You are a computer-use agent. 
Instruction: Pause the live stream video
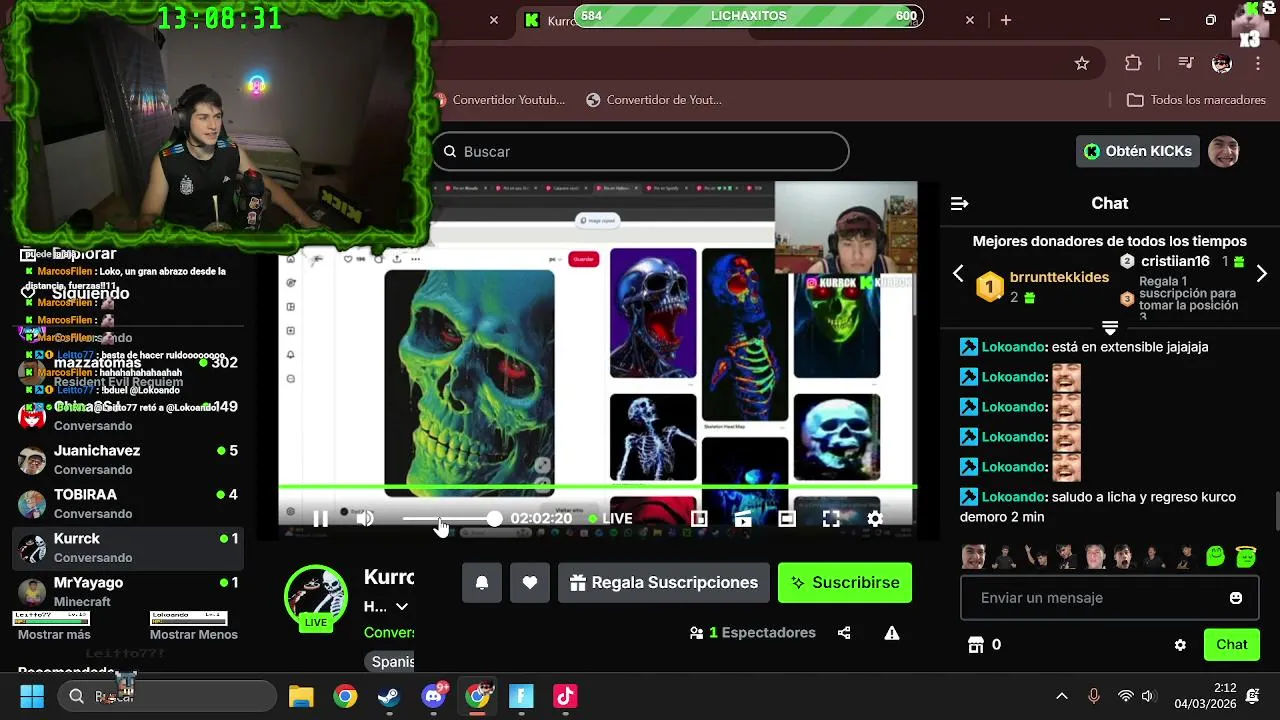click(321, 518)
